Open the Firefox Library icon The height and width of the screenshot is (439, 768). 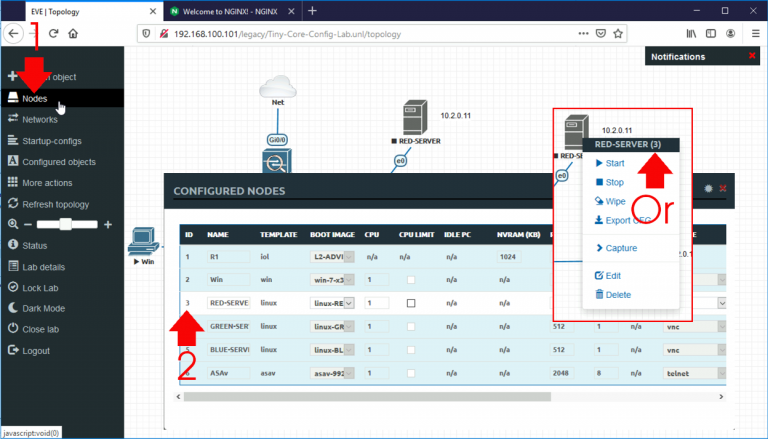pyautogui.click(x=691, y=33)
